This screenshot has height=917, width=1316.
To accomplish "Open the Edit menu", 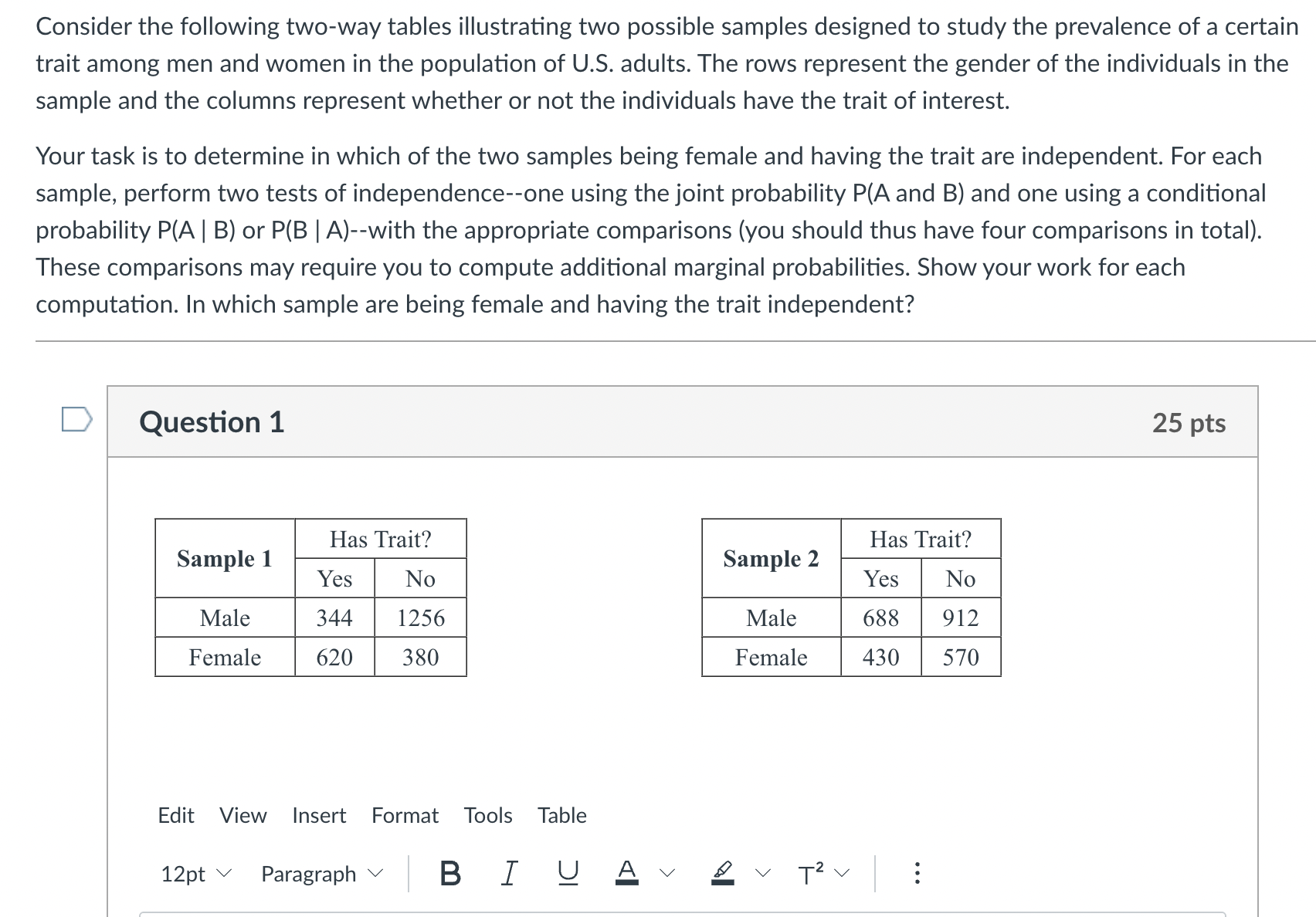I will (176, 815).
